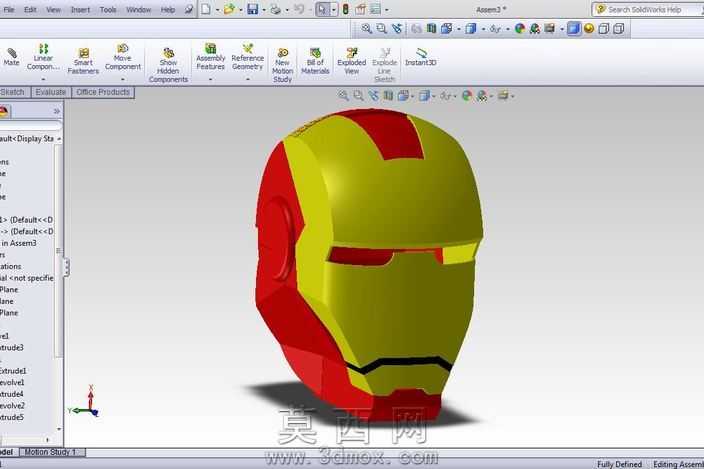This screenshot has width=704, height=469.
Task: Click the Reference Geometry icon
Action: pos(247,48)
